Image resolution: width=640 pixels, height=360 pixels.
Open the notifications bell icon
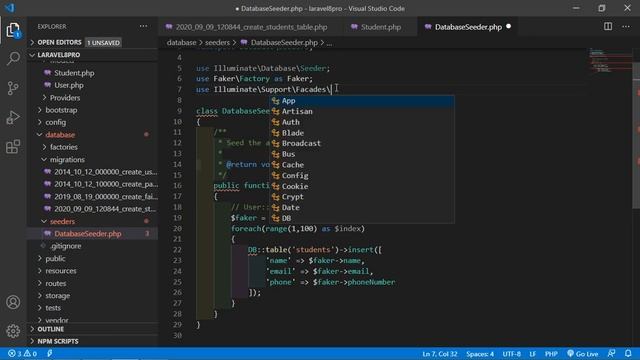pyautogui.click(x=628, y=353)
